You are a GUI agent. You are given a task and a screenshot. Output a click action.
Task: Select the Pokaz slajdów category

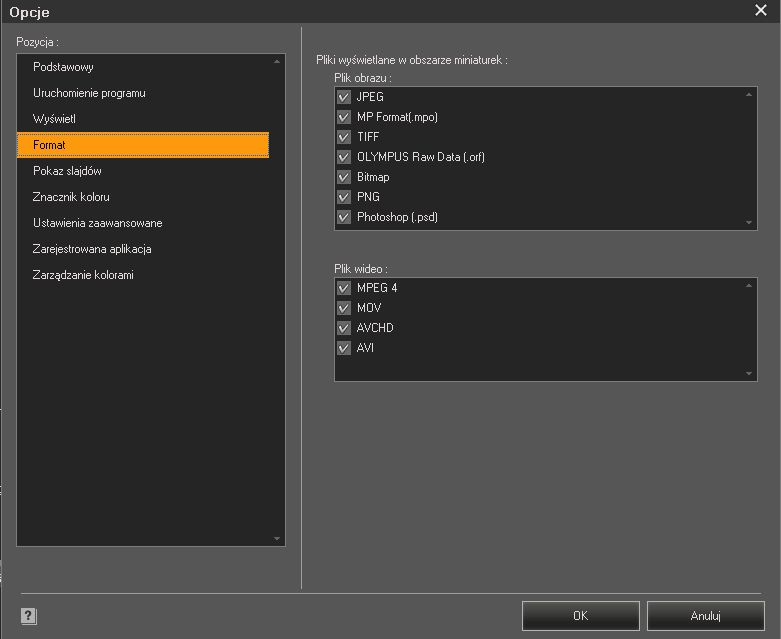pos(67,171)
